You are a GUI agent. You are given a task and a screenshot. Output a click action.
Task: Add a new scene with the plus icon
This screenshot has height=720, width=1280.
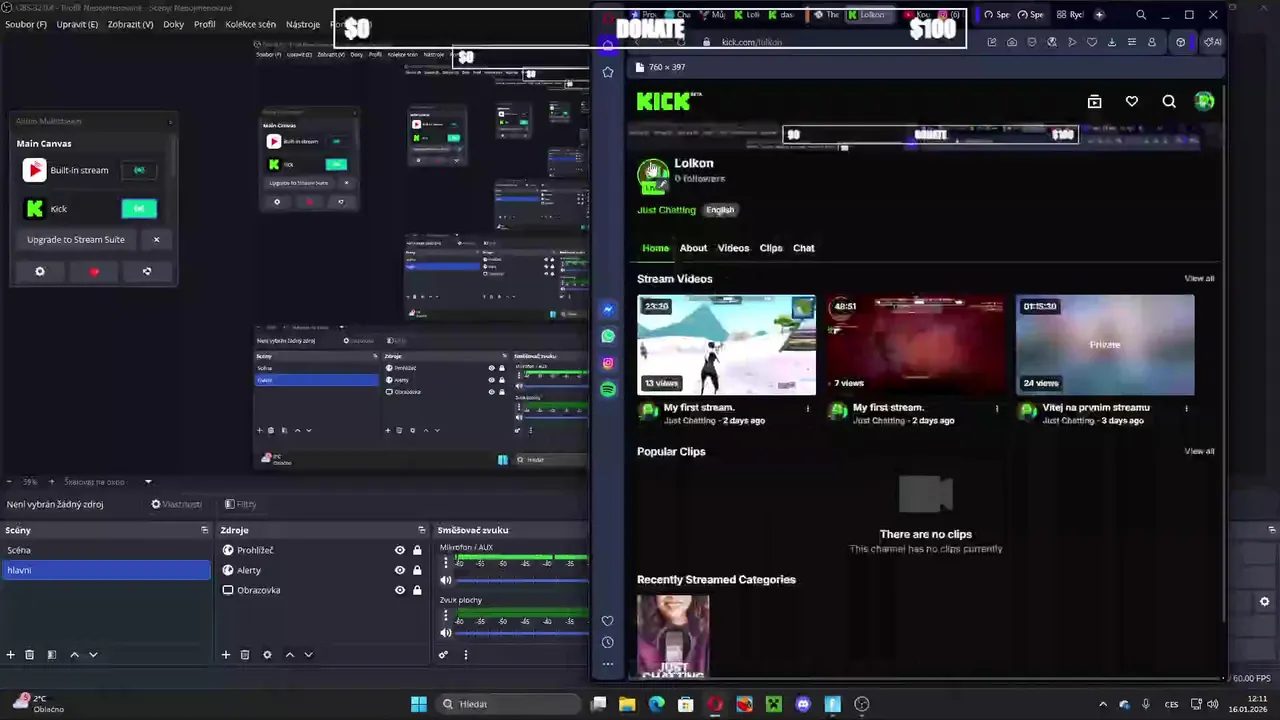tap(11, 655)
